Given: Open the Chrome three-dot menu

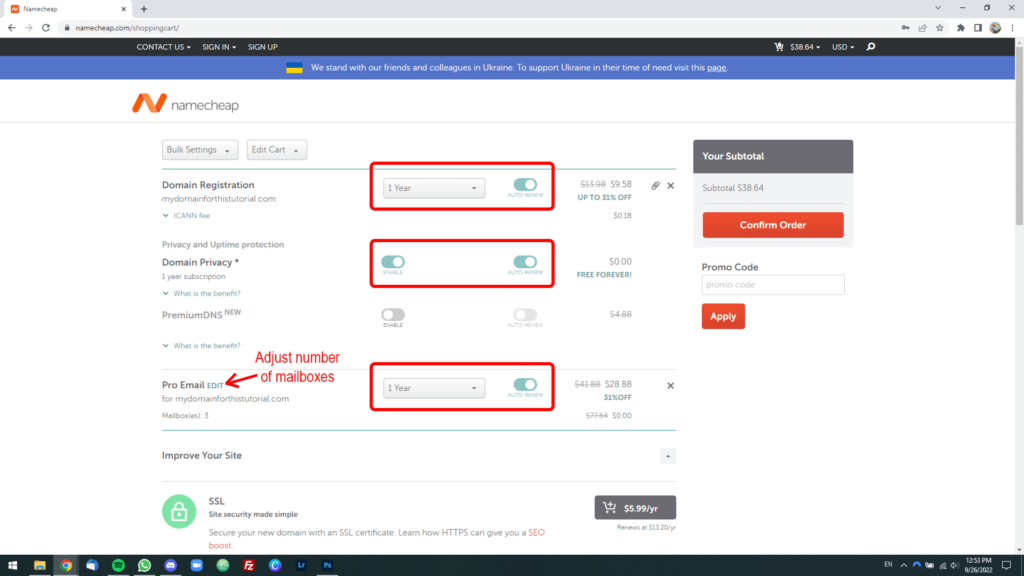Looking at the screenshot, I should [1012, 27].
